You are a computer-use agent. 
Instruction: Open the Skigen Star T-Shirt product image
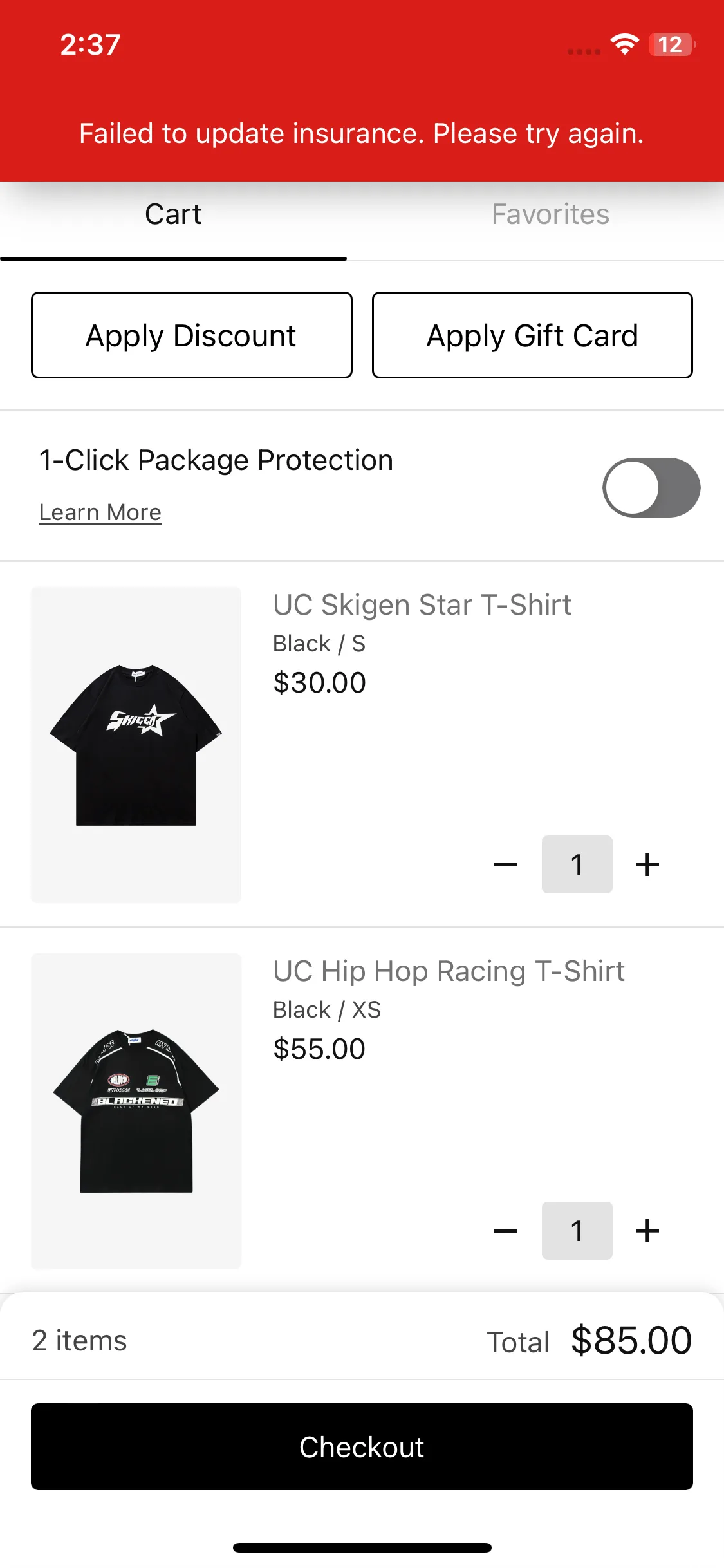(136, 745)
